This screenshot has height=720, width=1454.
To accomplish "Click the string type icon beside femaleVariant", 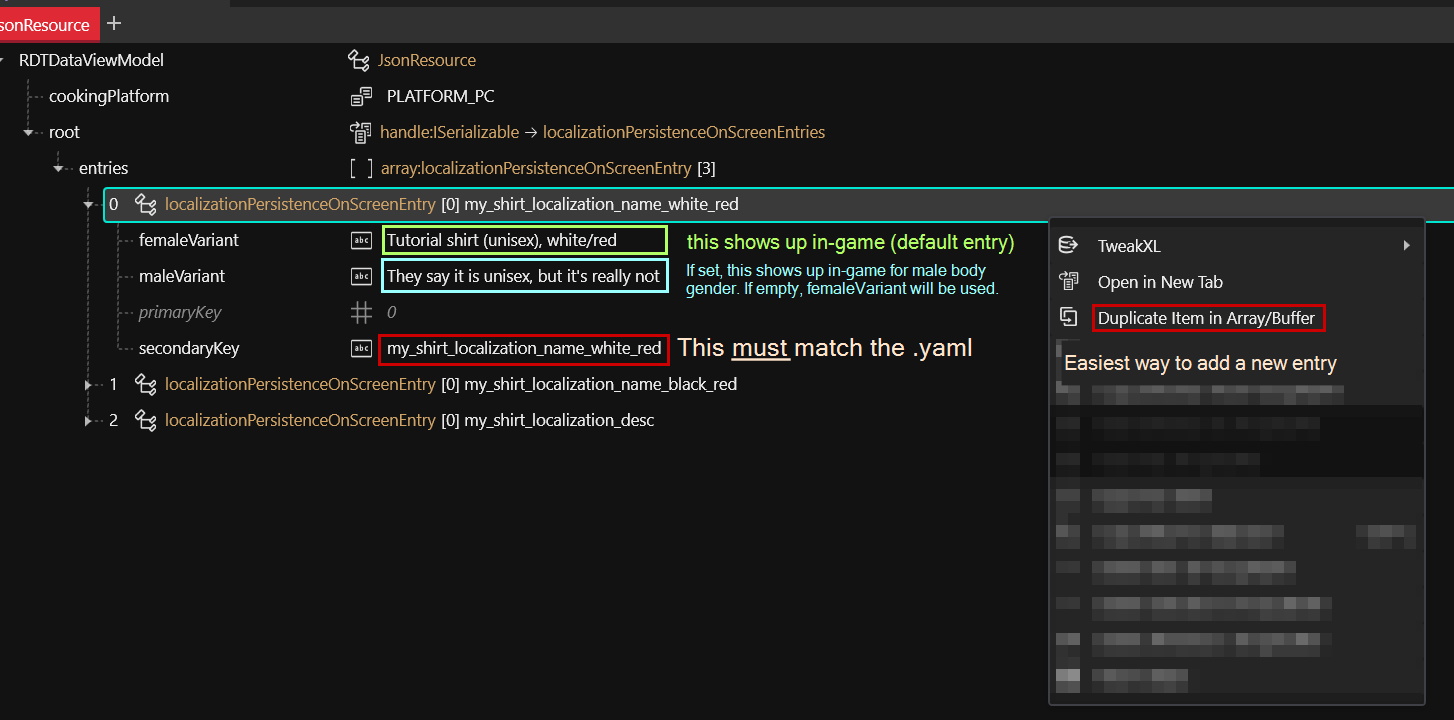I will (360, 241).
